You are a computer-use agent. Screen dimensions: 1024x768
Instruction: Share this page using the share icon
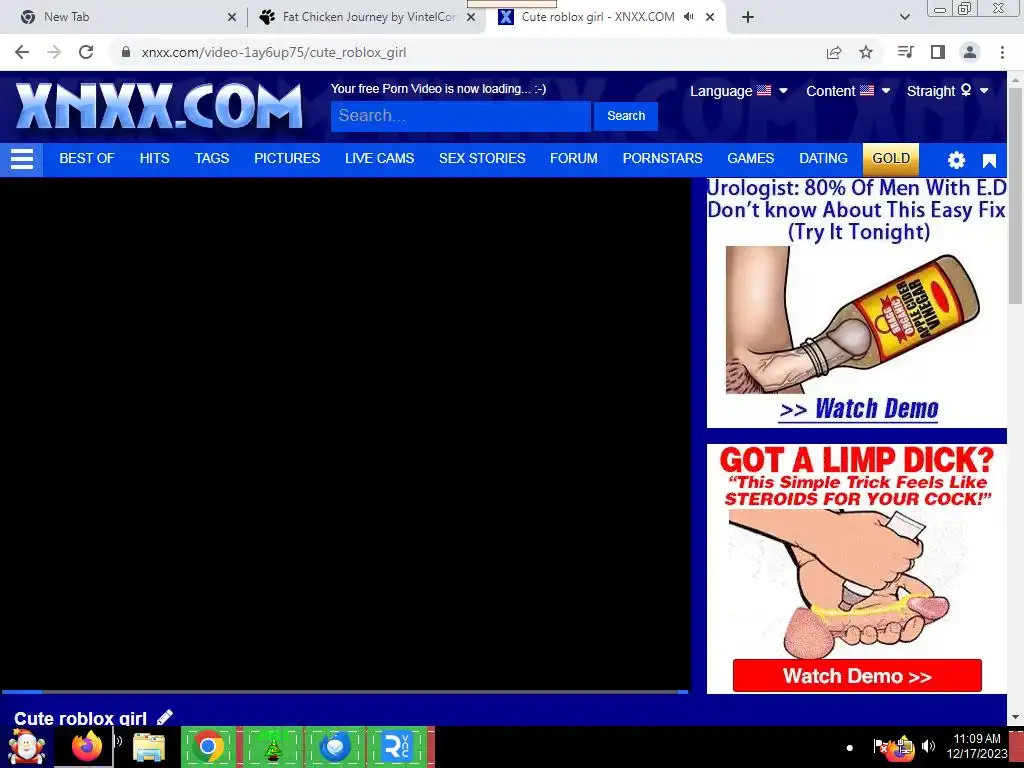point(834,52)
